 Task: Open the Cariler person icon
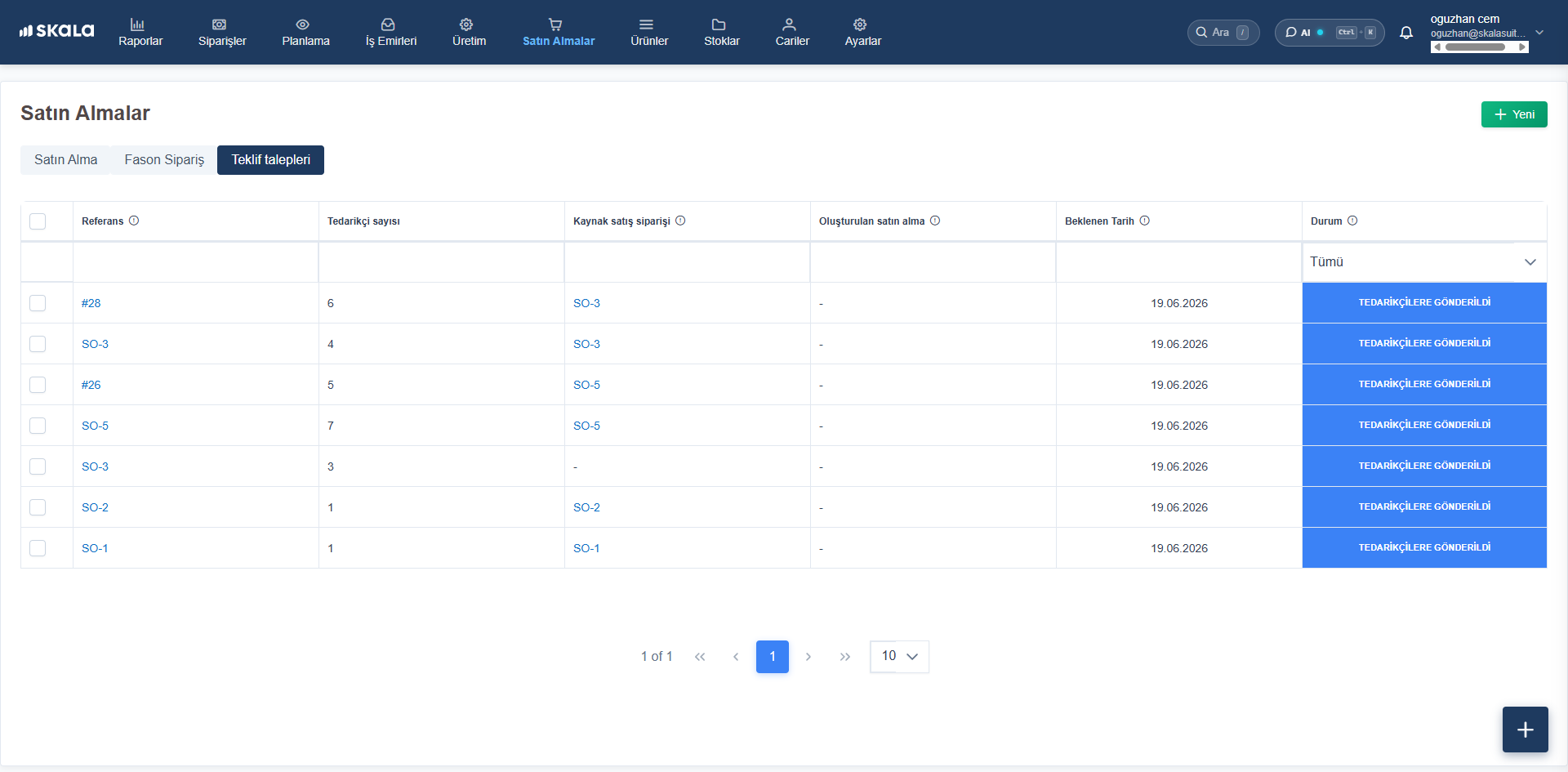[x=789, y=25]
